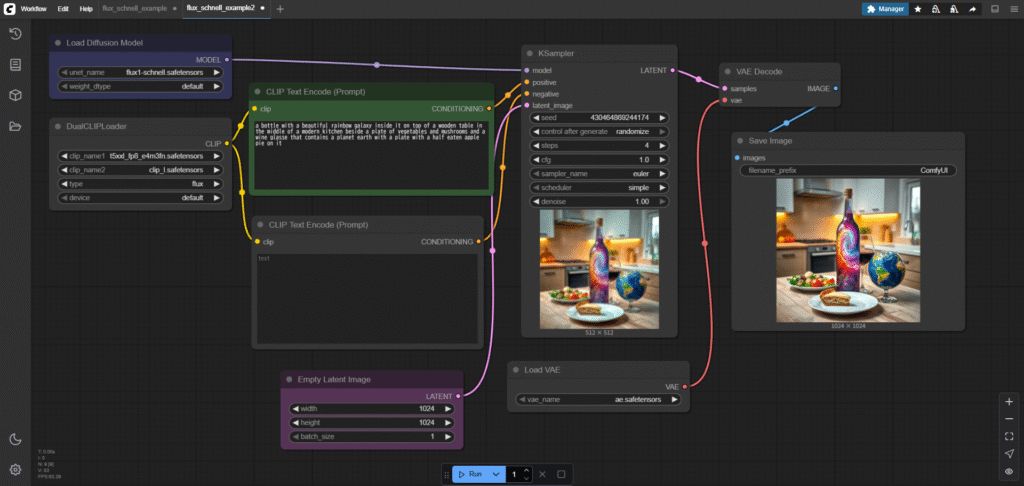Screen dimensions: 1024x486
Task: Expand the Run button dropdown arrow
Action: (x=496, y=474)
